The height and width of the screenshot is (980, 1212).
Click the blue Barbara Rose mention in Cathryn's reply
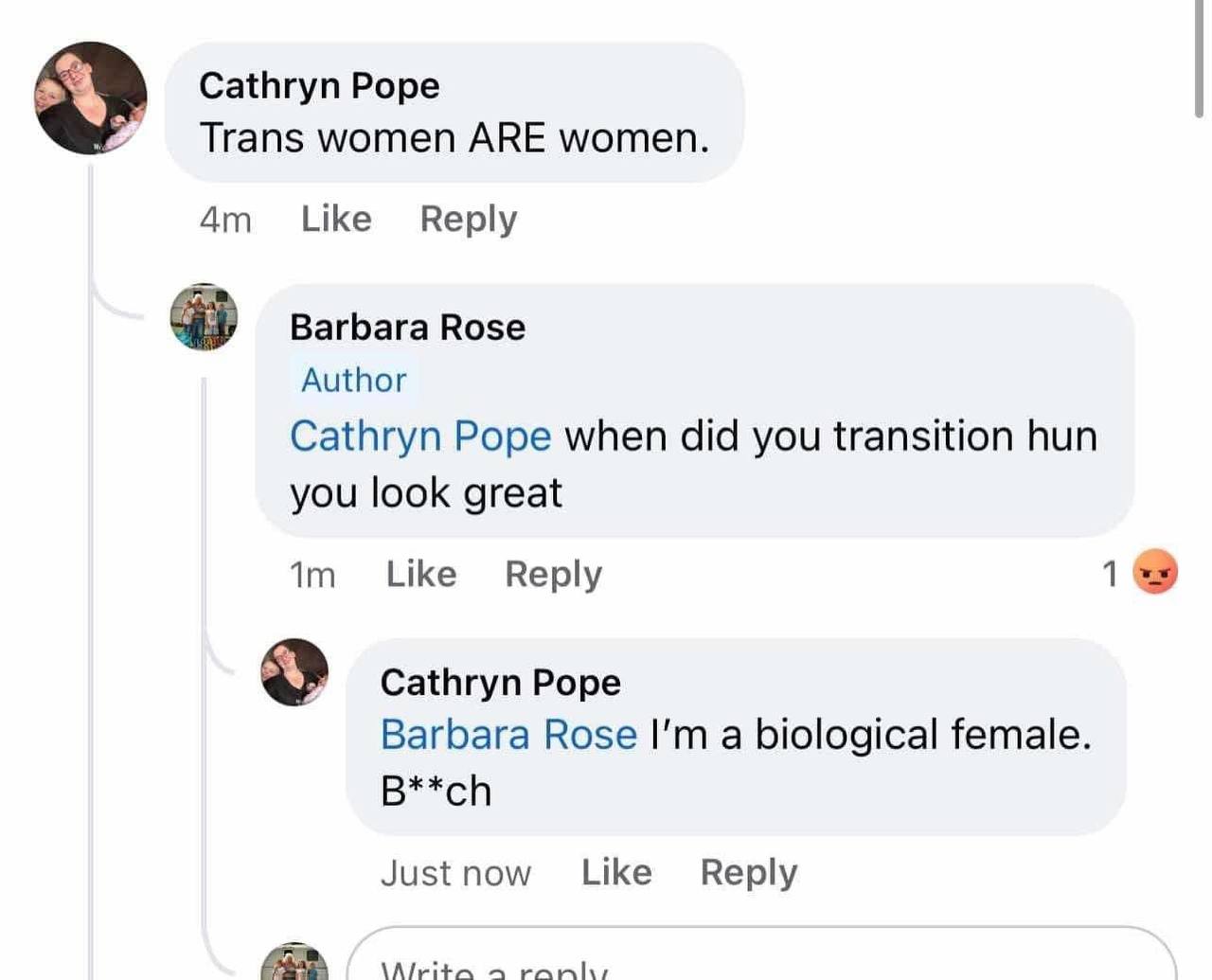508,735
